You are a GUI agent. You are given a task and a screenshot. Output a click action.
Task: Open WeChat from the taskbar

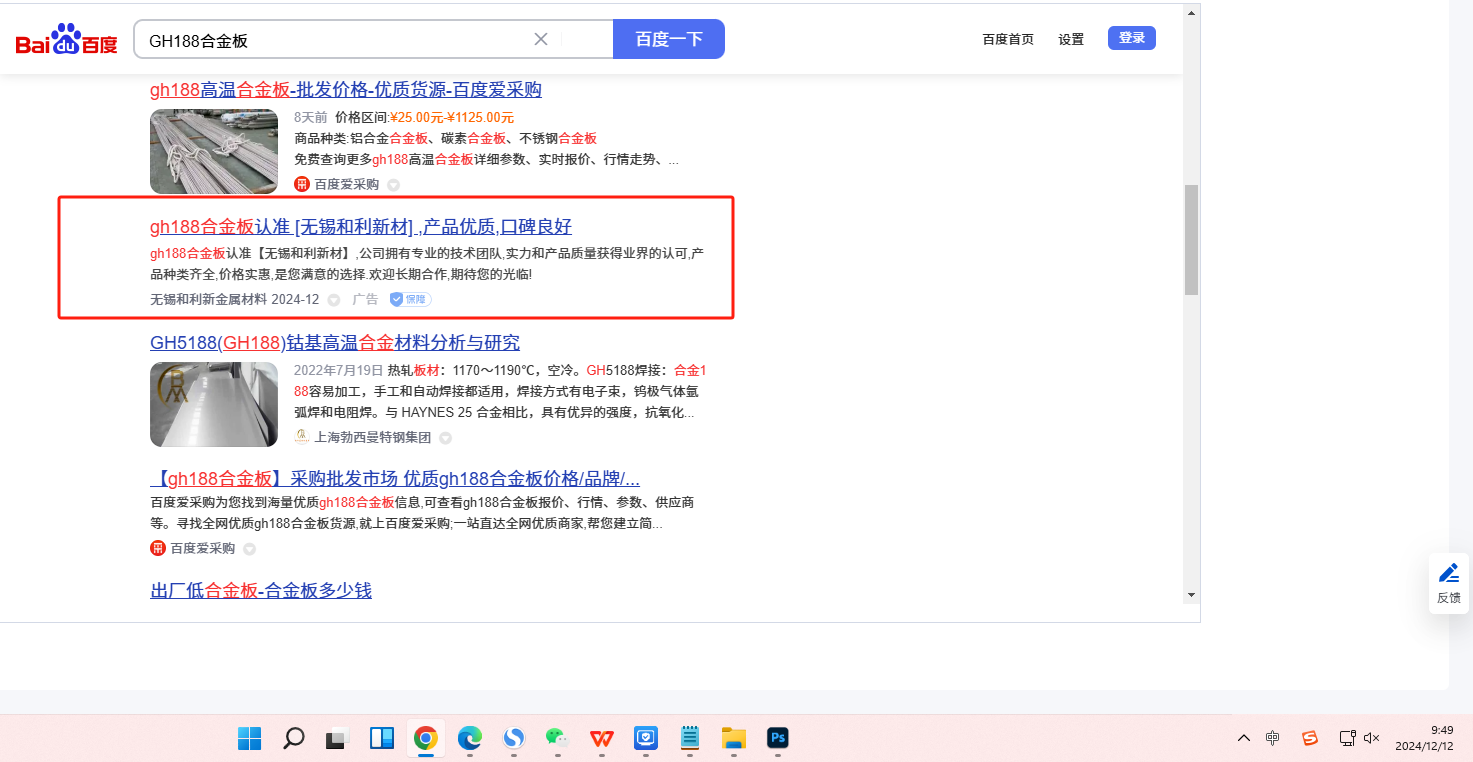(x=557, y=738)
